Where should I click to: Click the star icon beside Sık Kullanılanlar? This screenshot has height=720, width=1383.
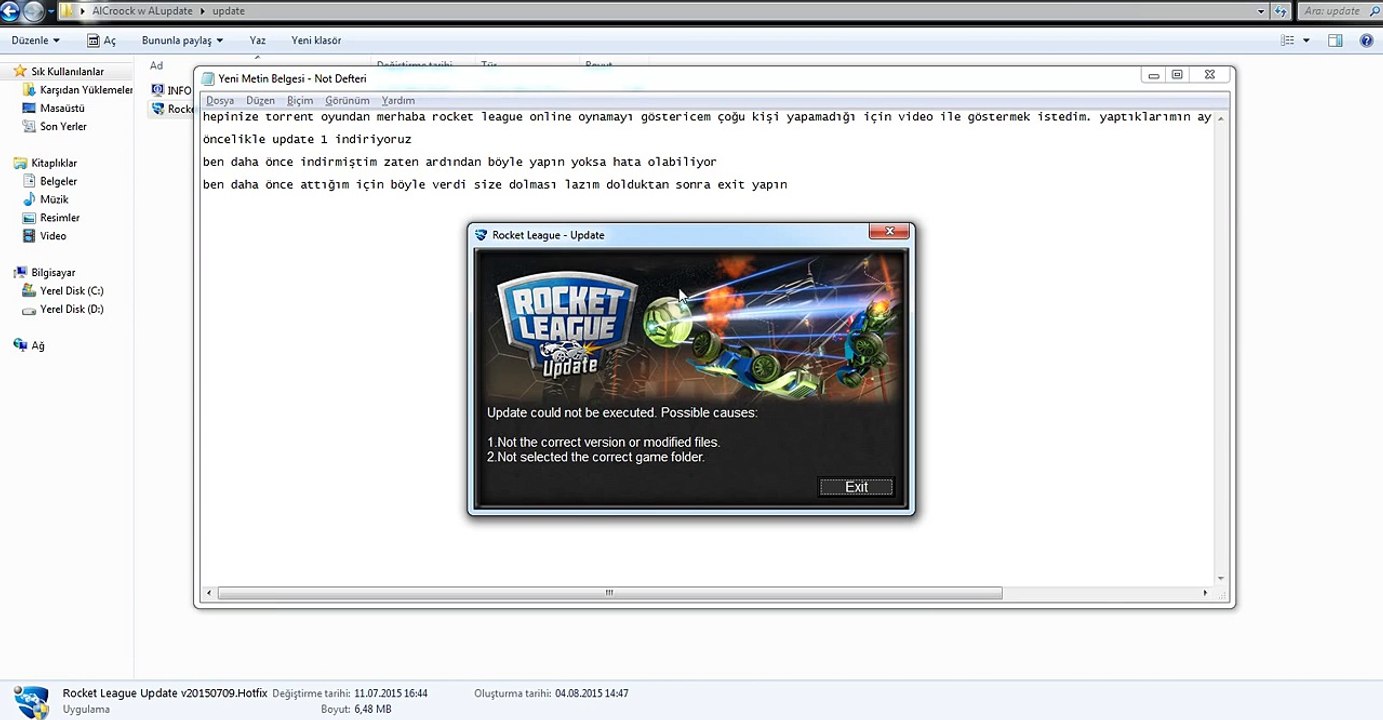pyautogui.click(x=19, y=72)
